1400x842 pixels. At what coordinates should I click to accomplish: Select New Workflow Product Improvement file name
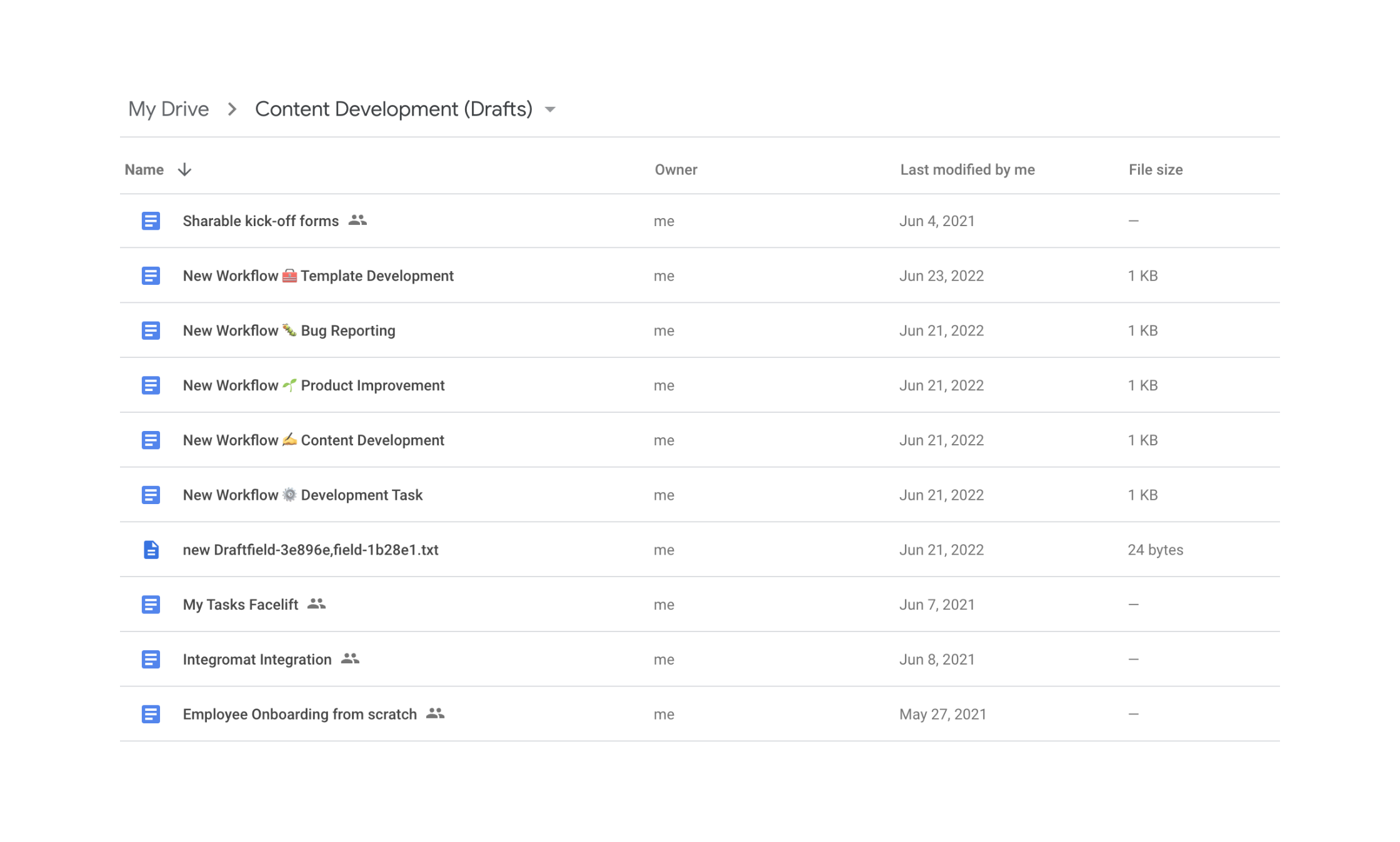click(x=314, y=385)
